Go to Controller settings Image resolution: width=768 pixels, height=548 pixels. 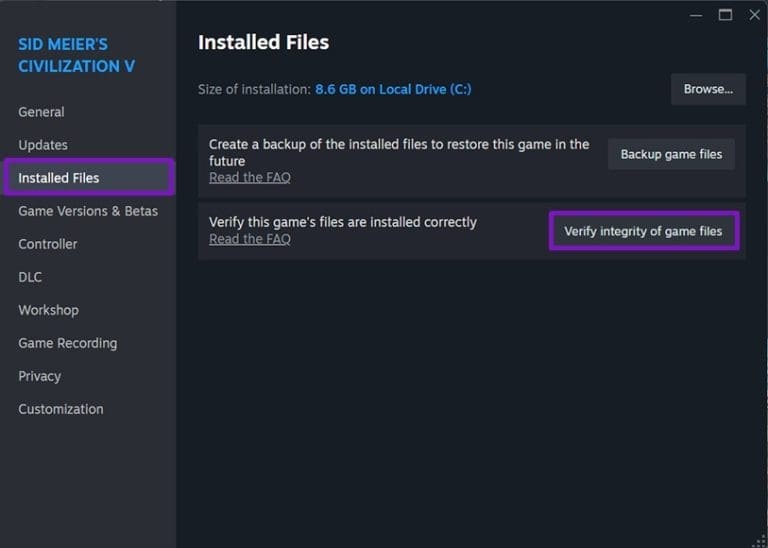(x=48, y=244)
